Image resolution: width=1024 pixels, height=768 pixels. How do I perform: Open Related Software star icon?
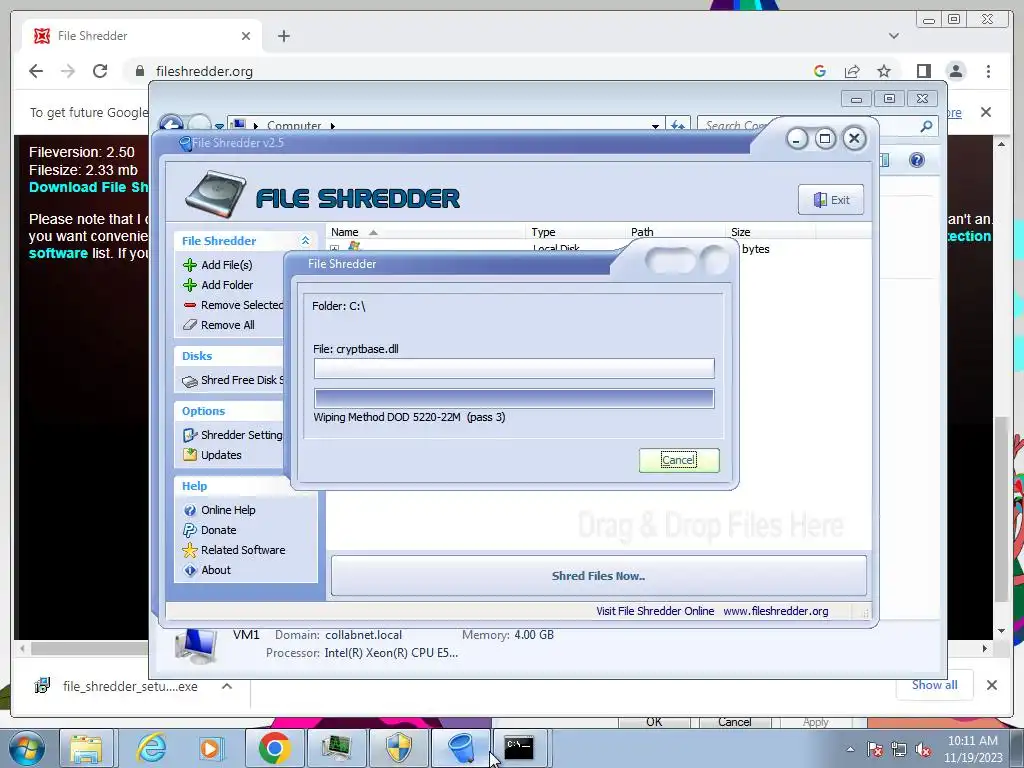[x=190, y=550]
